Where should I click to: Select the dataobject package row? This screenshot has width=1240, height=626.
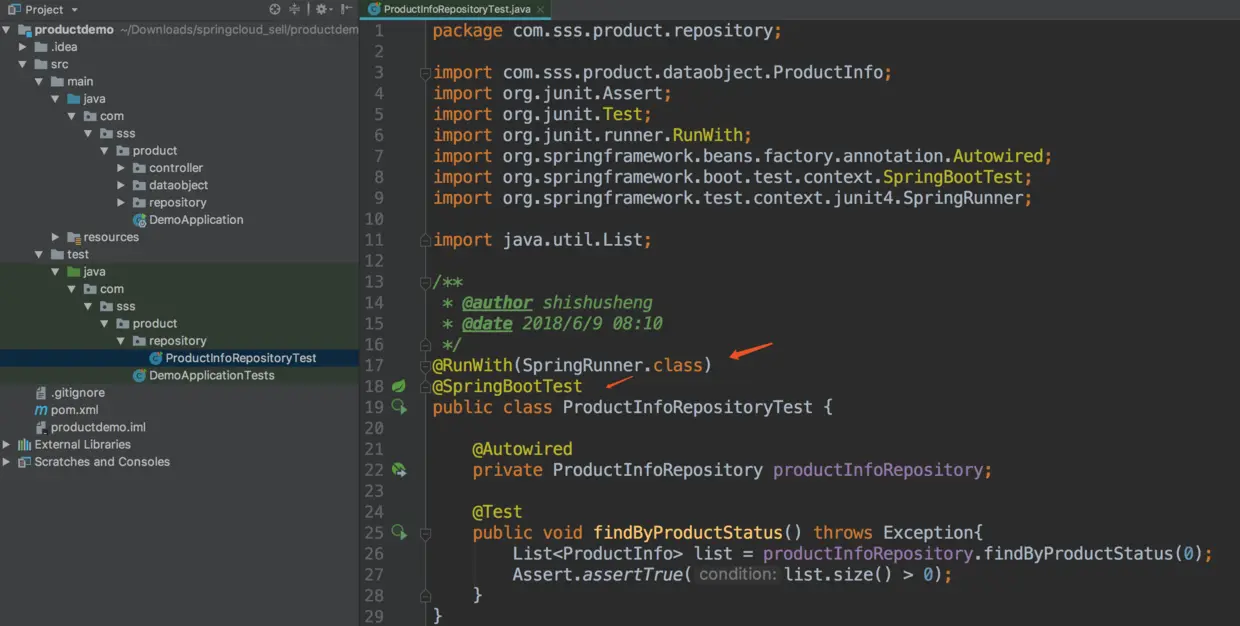180,185
